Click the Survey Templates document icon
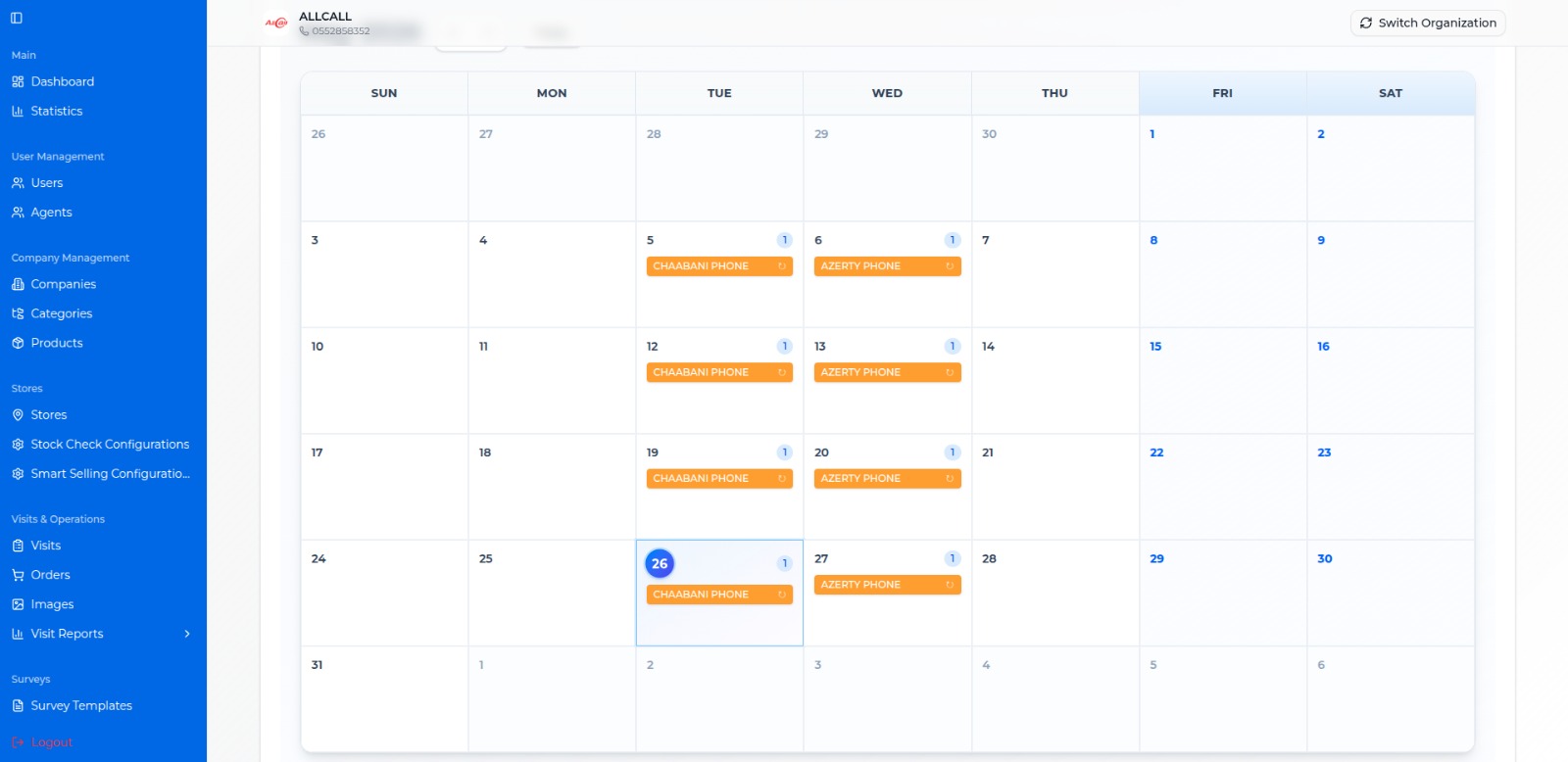Image resolution: width=1568 pixels, height=762 pixels. (x=18, y=705)
